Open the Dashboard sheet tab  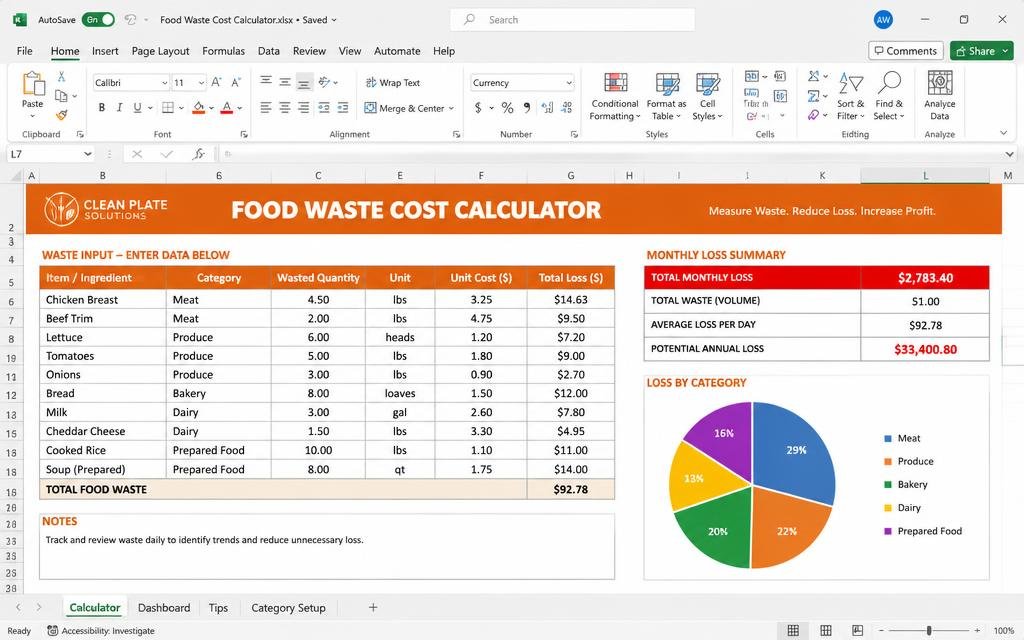tap(164, 608)
